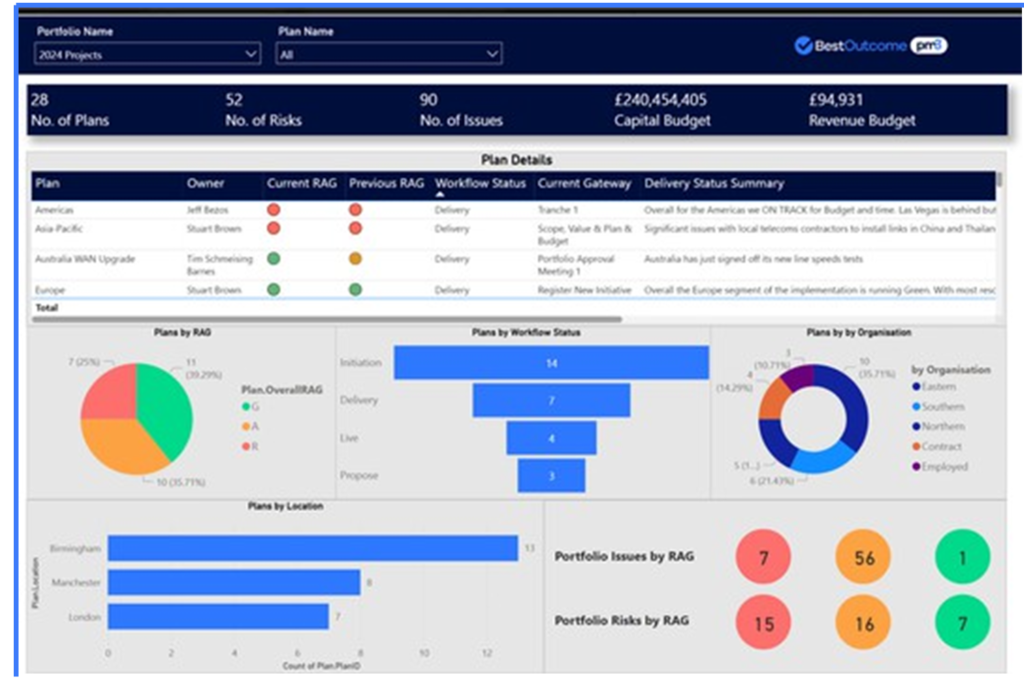Click the red Portfolio Issues circle showing 7
The image size is (1024, 679).
[763, 556]
